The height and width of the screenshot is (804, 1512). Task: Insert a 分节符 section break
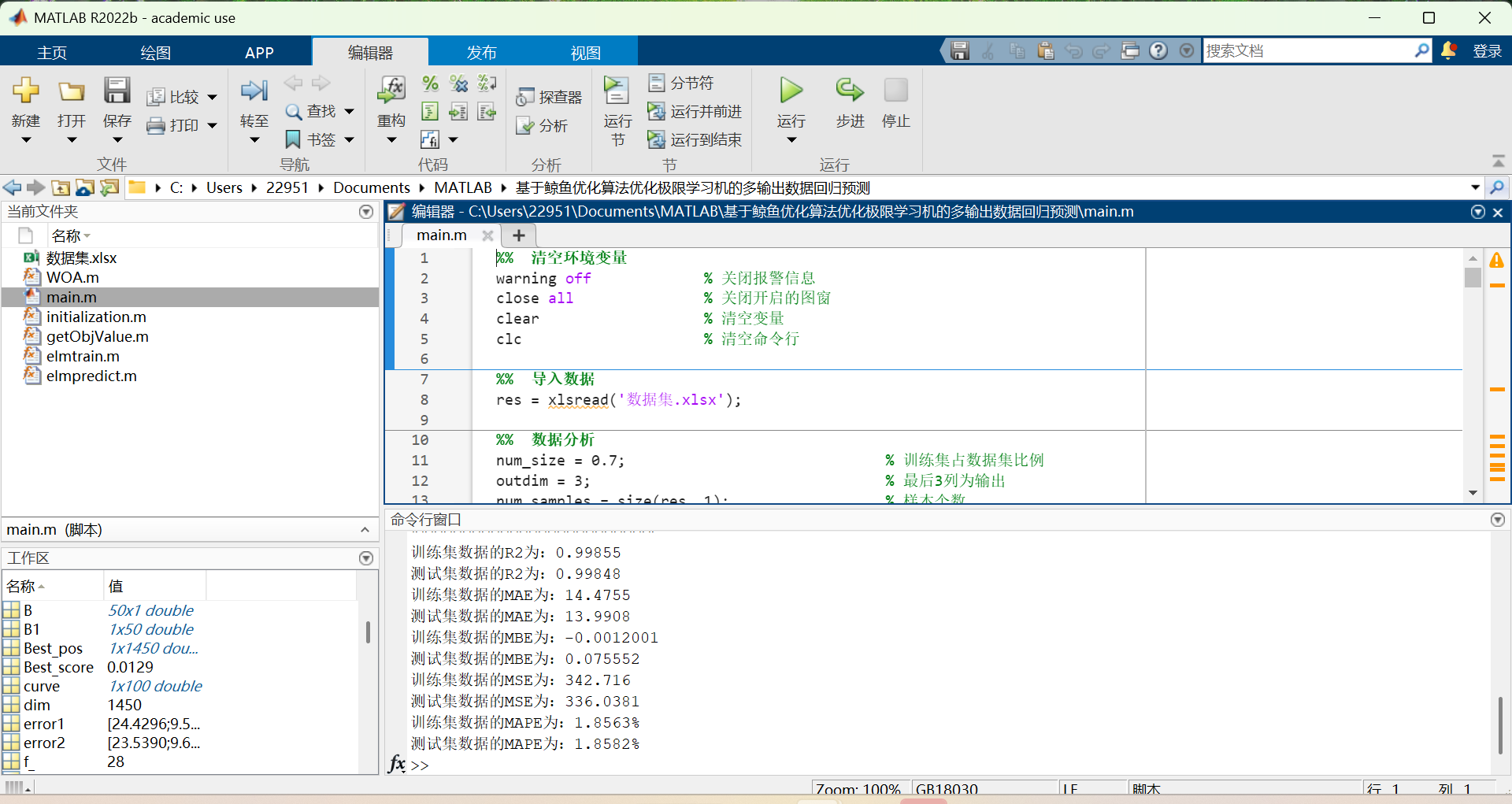(x=681, y=83)
